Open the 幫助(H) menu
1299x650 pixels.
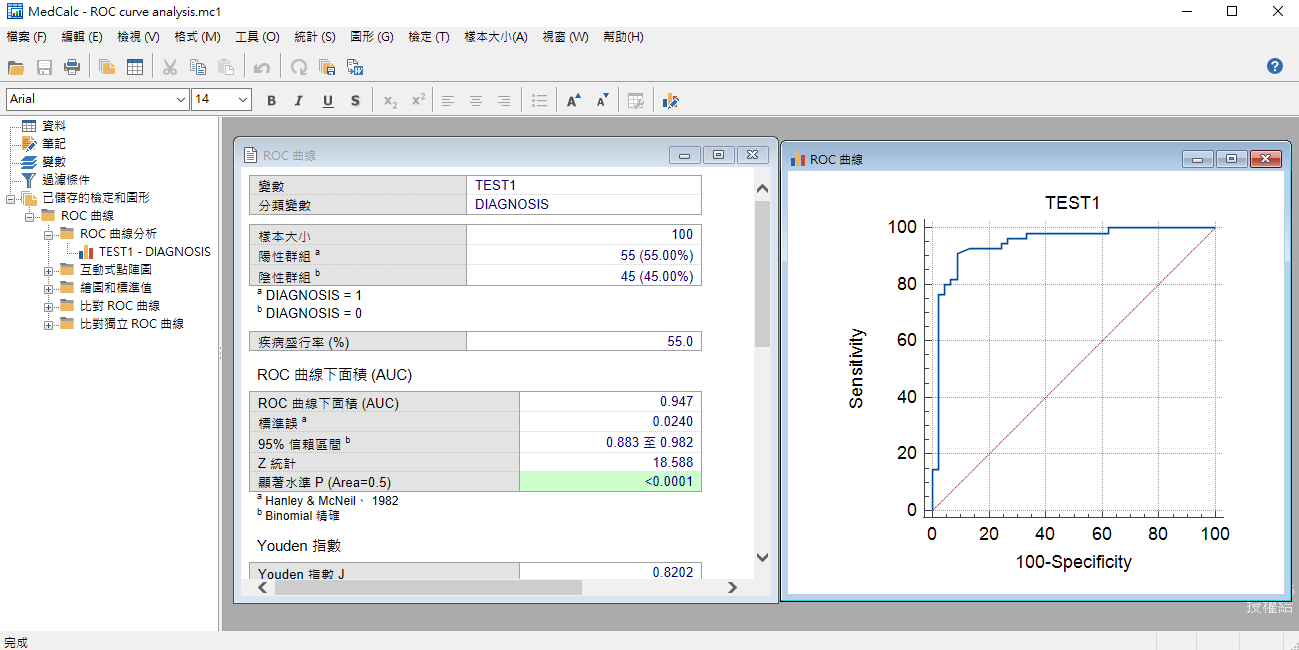click(x=623, y=37)
